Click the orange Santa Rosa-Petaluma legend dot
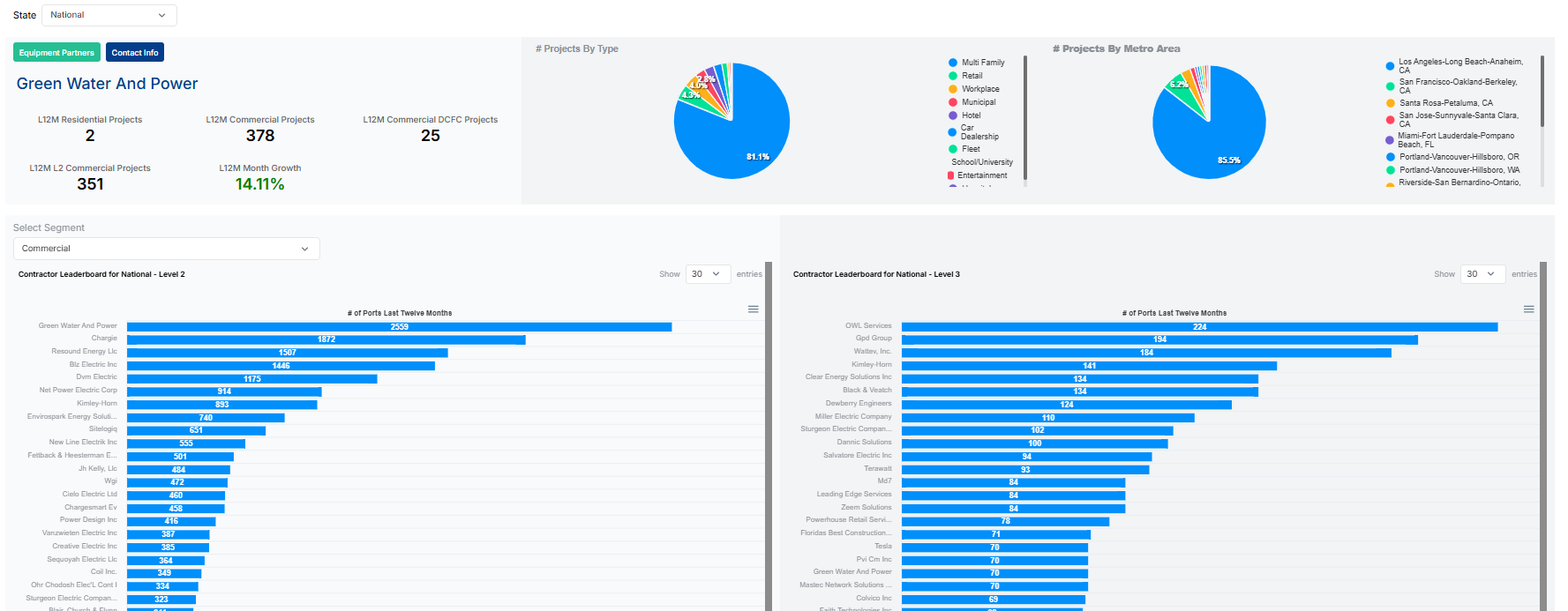The height and width of the screenshot is (611, 1568). [1391, 103]
